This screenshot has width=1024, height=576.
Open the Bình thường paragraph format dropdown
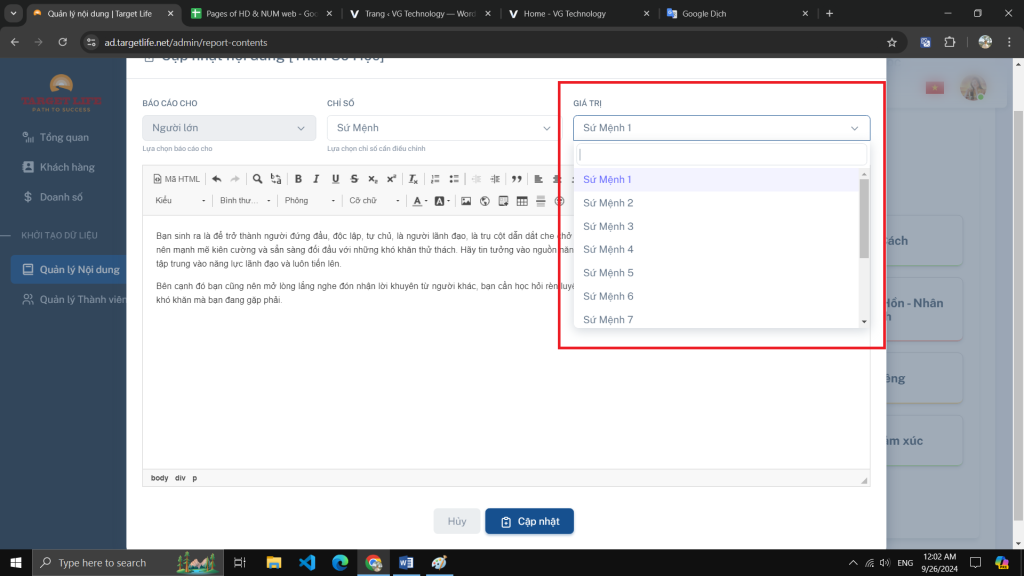(x=245, y=200)
